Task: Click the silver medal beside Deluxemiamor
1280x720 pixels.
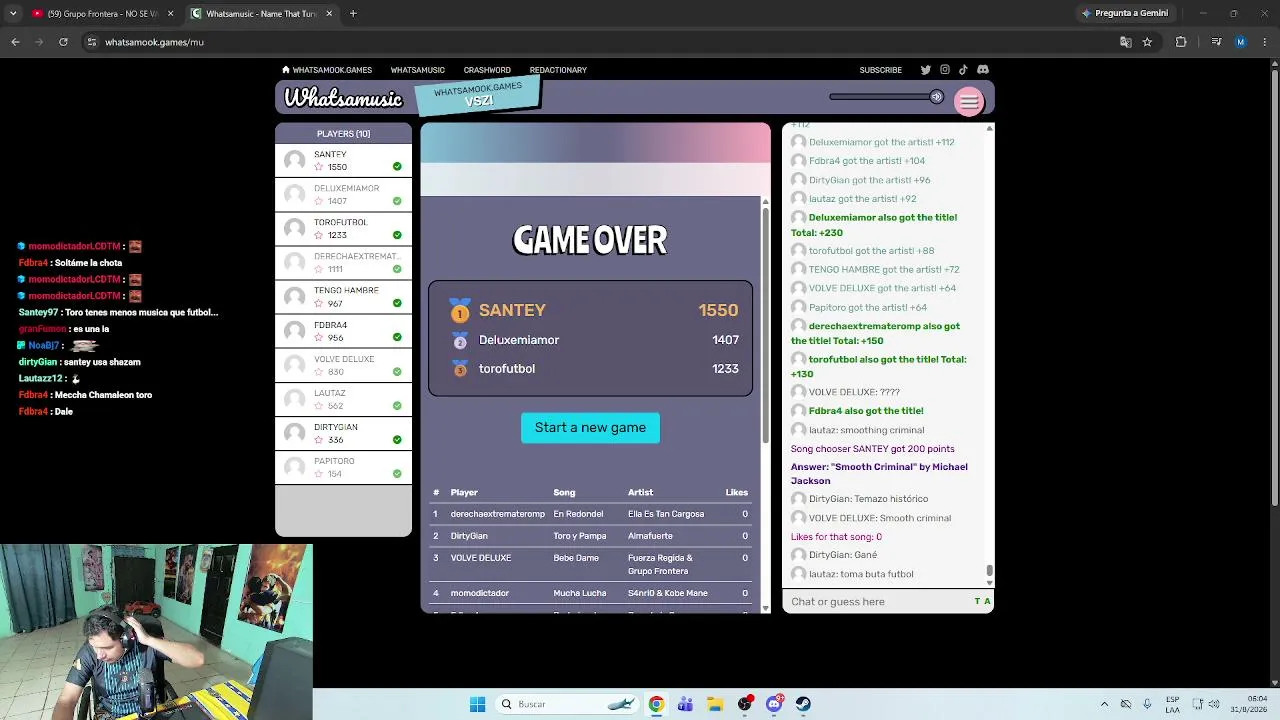Action: [x=460, y=341]
